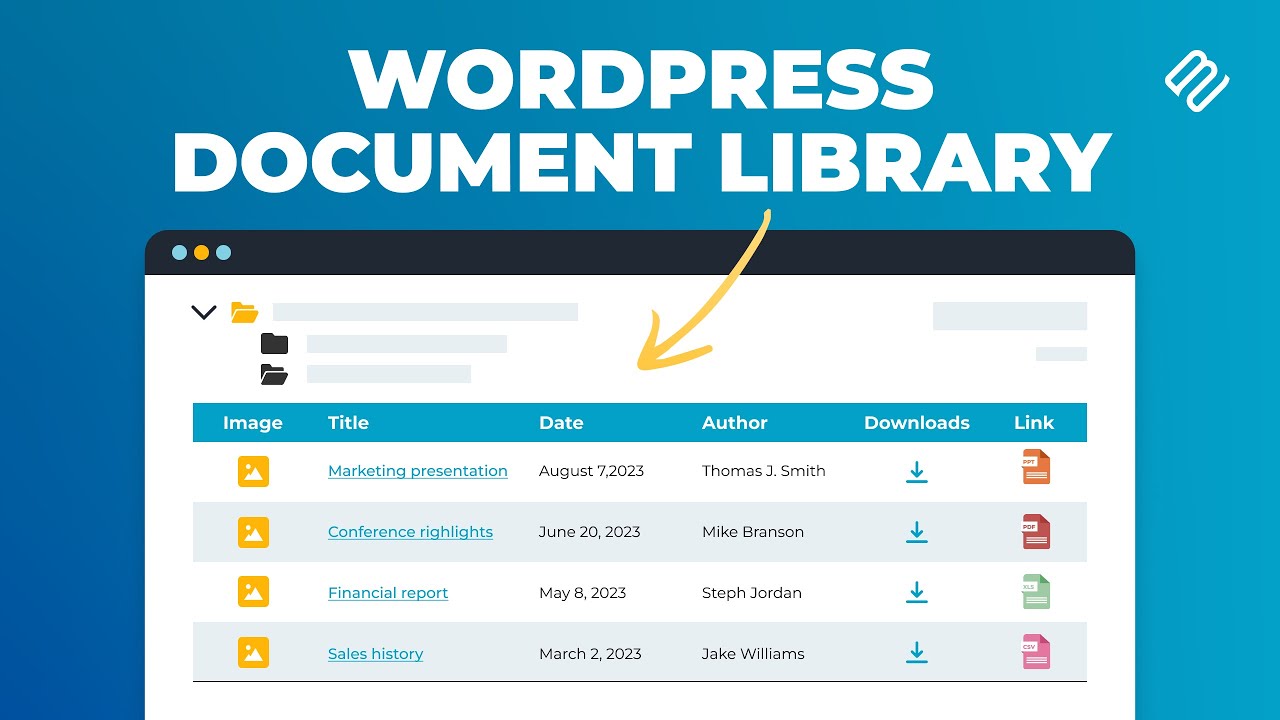This screenshot has width=1280, height=720.
Task: Select author Mike Branson
Action: click(x=753, y=532)
